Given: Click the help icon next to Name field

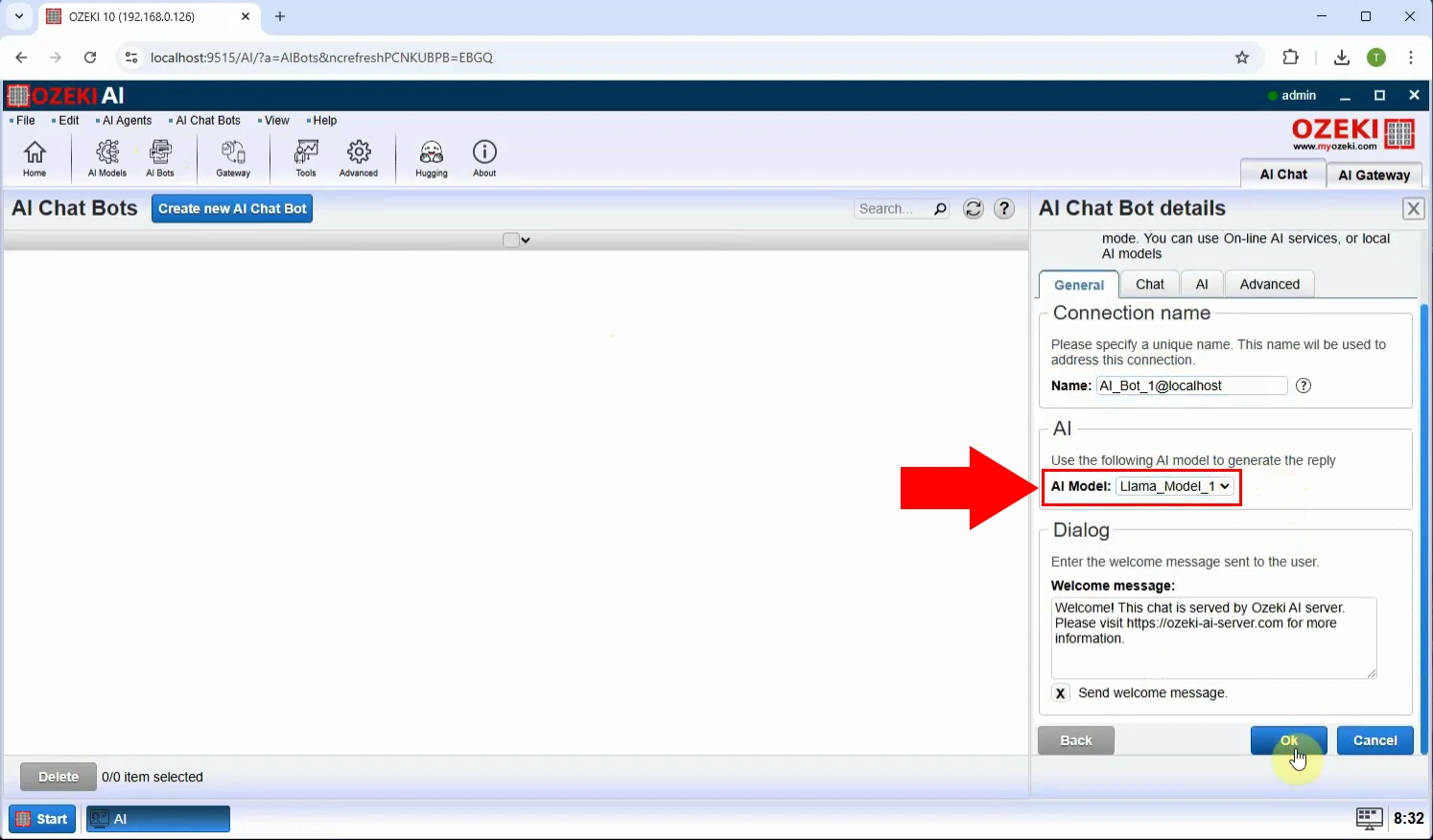Looking at the screenshot, I should 1304,385.
